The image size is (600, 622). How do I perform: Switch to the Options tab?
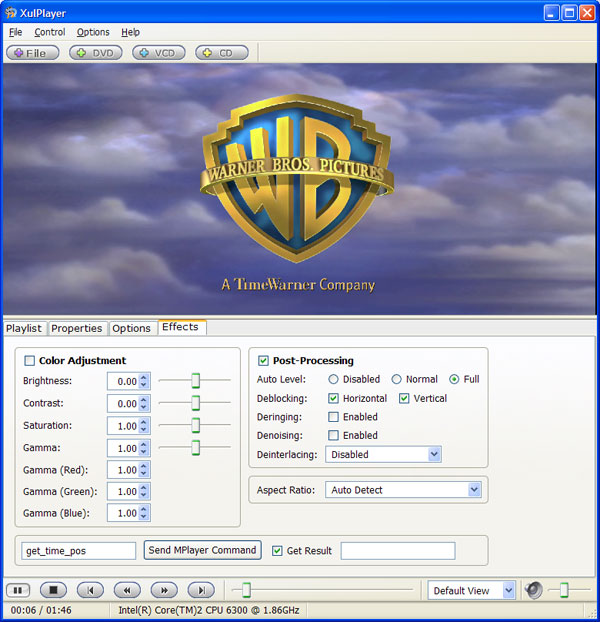tap(131, 328)
